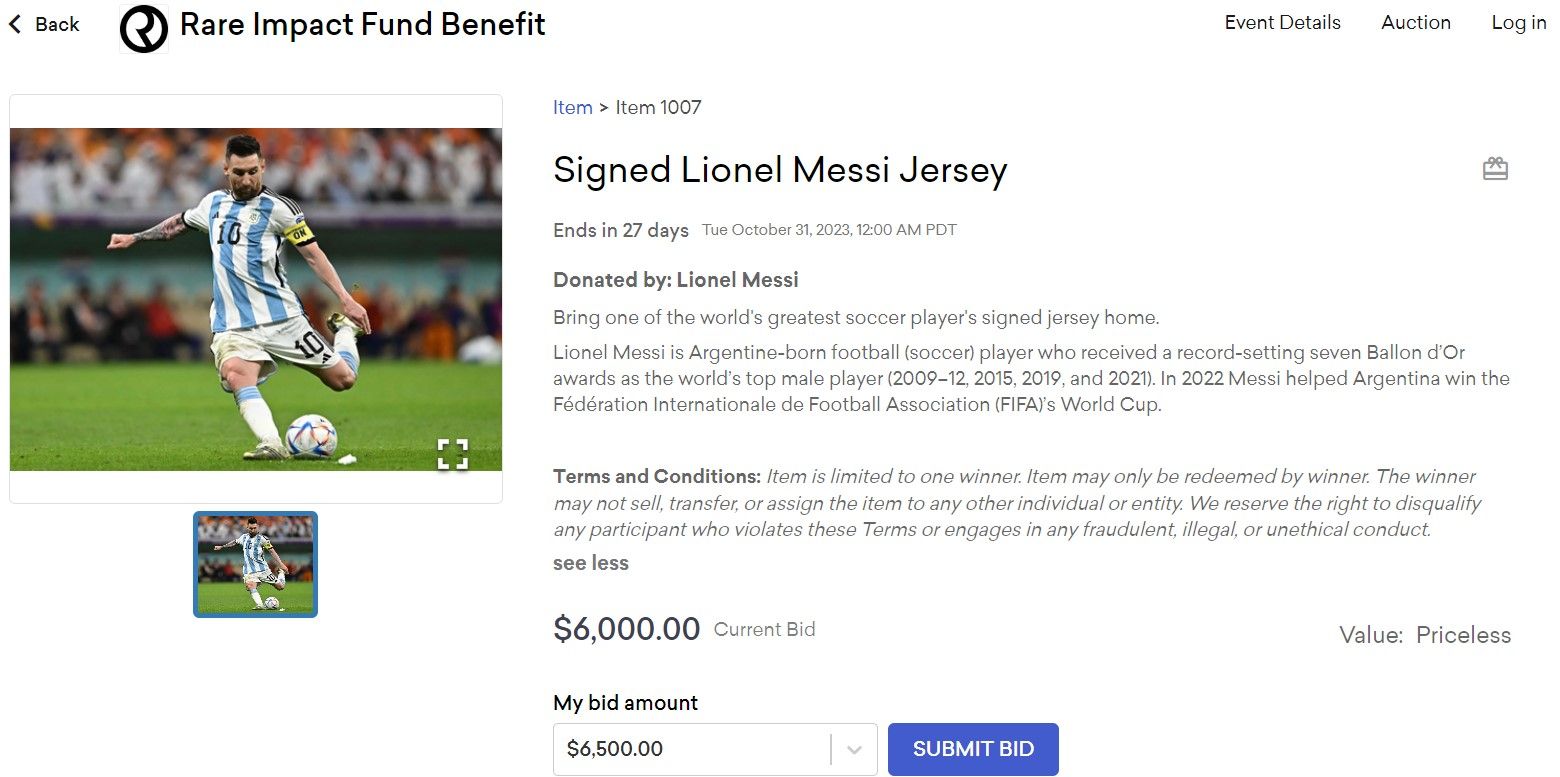Screen dimensions: 1560x777
Task: Click the back chevron at top left
Action: click(14, 23)
